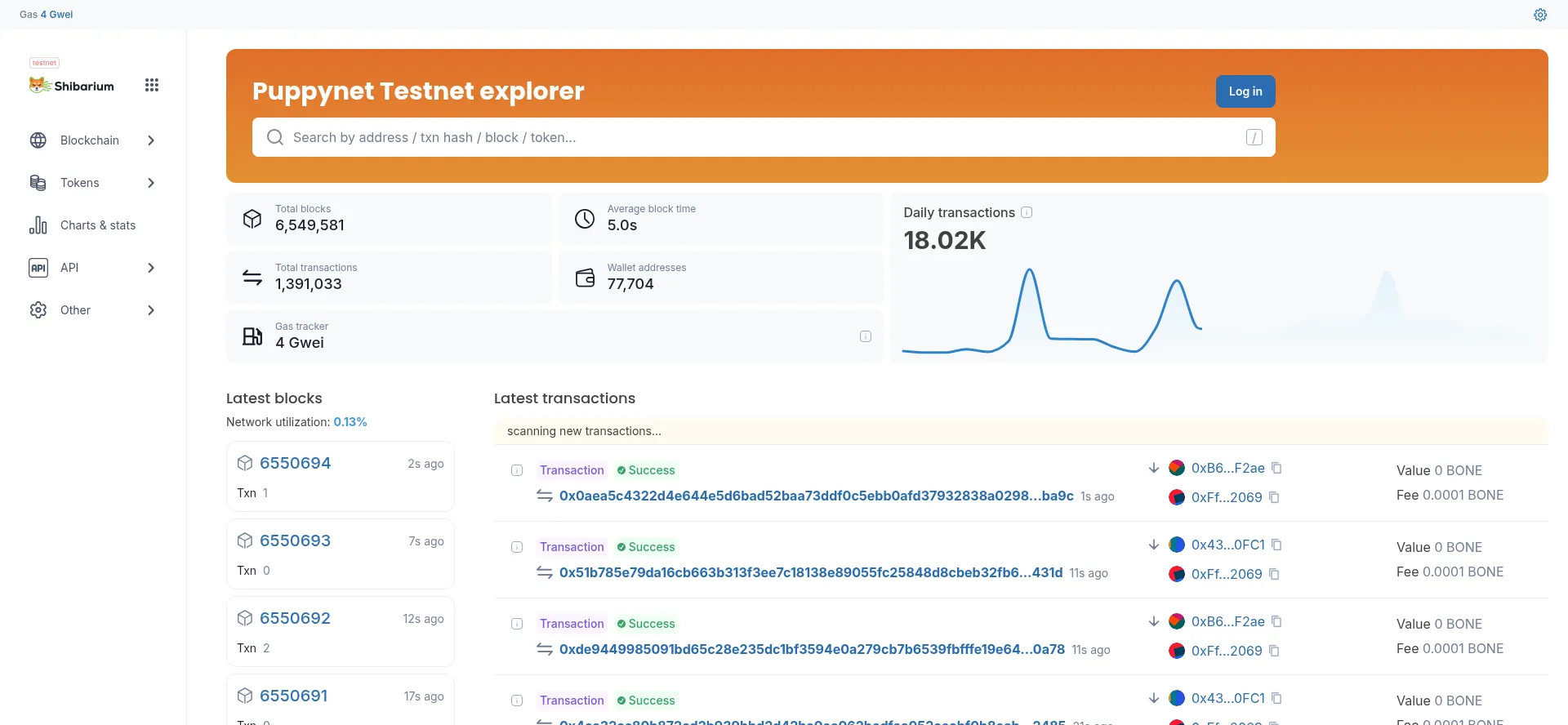Click the Total transactions arrows icon
Viewport: 1568px width, 725px height.
(x=252, y=278)
